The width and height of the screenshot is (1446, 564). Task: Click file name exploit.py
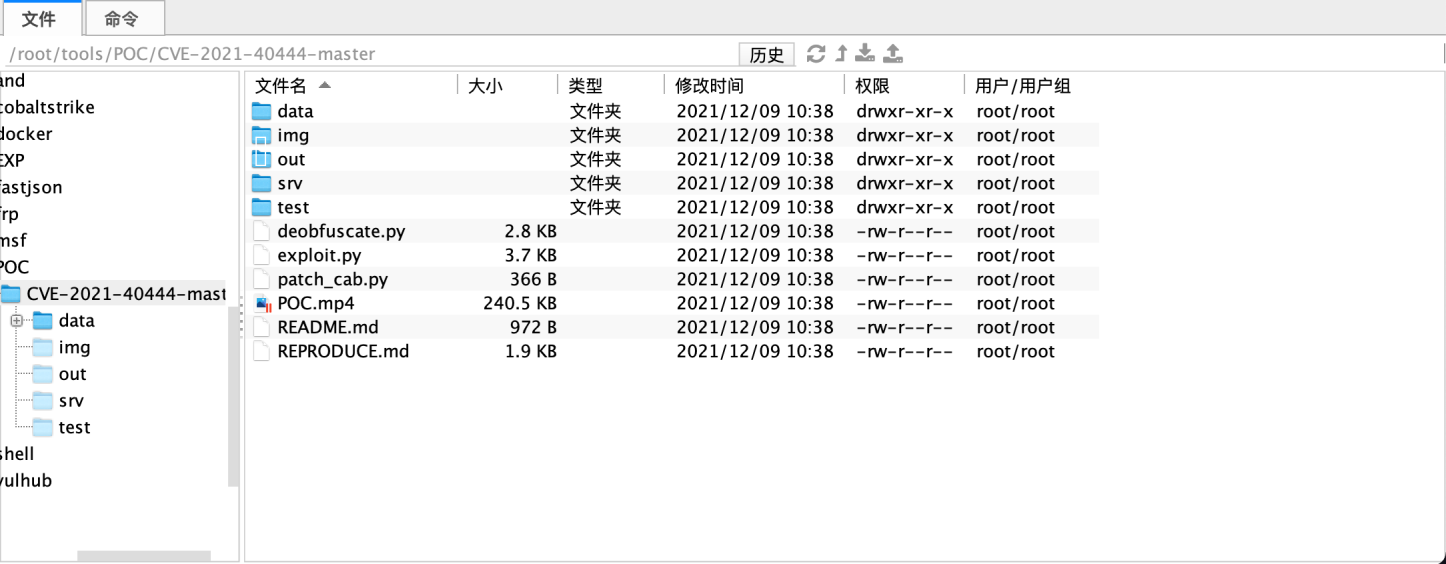coord(319,255)
